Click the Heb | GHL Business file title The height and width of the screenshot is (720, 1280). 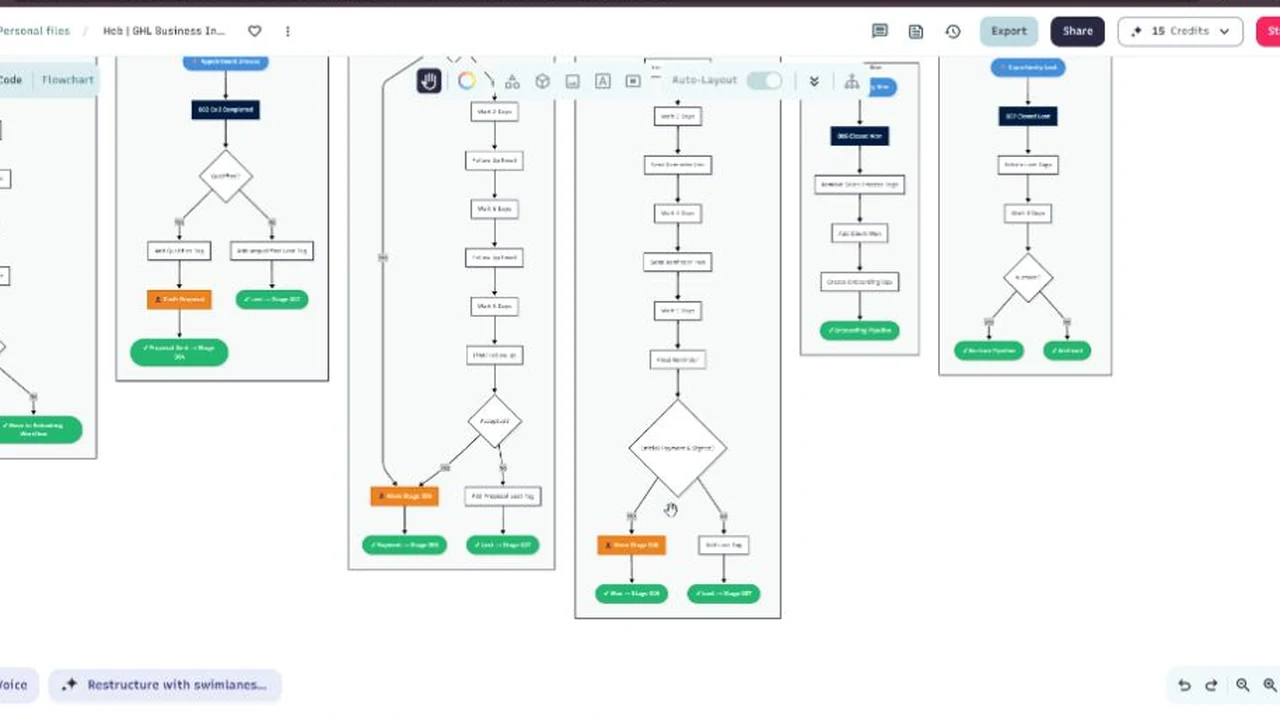point(164,31)
